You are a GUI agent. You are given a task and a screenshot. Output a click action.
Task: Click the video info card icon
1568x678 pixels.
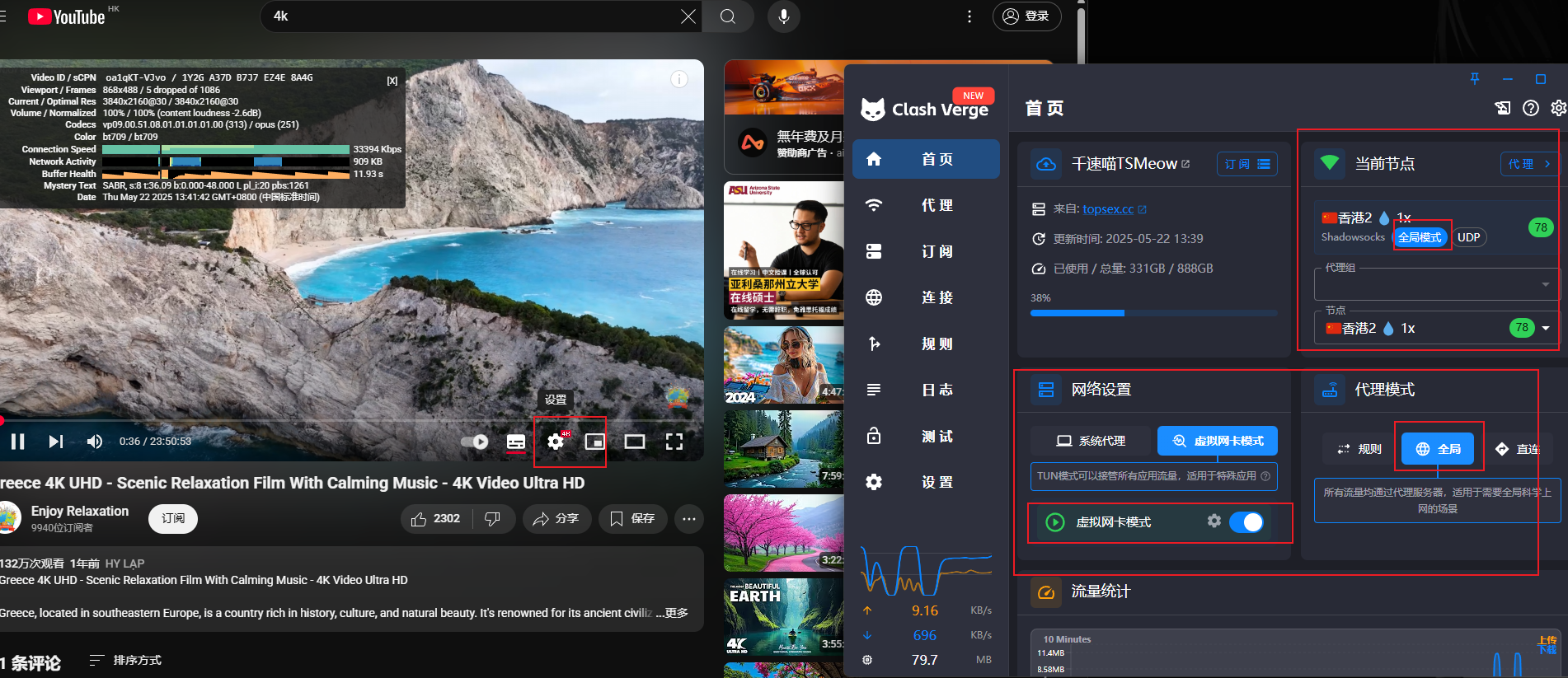(679, 79)
